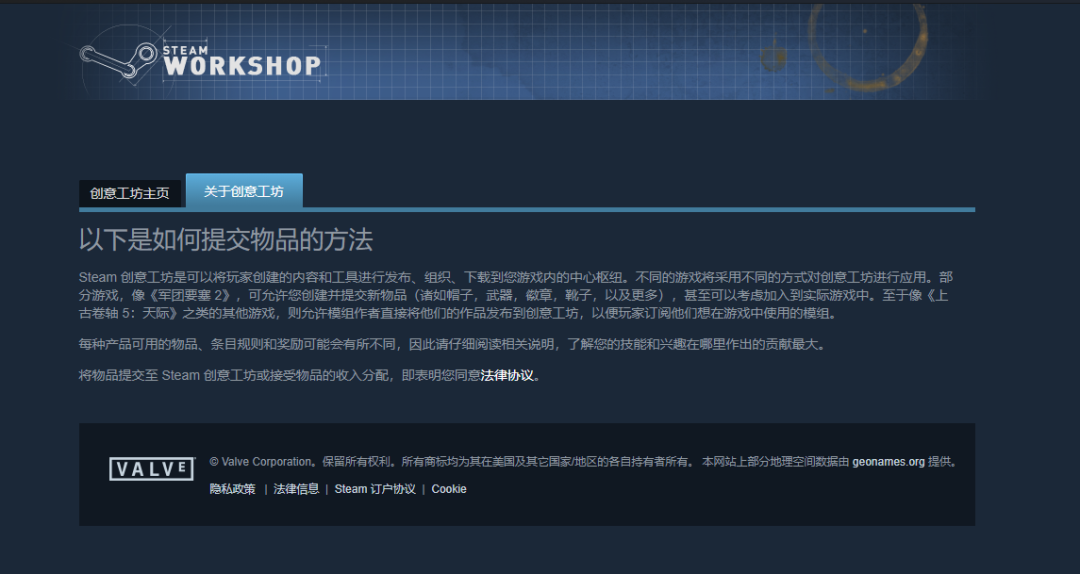
Task: Click the Valve logo in footer
Action: tap(152, 469)
